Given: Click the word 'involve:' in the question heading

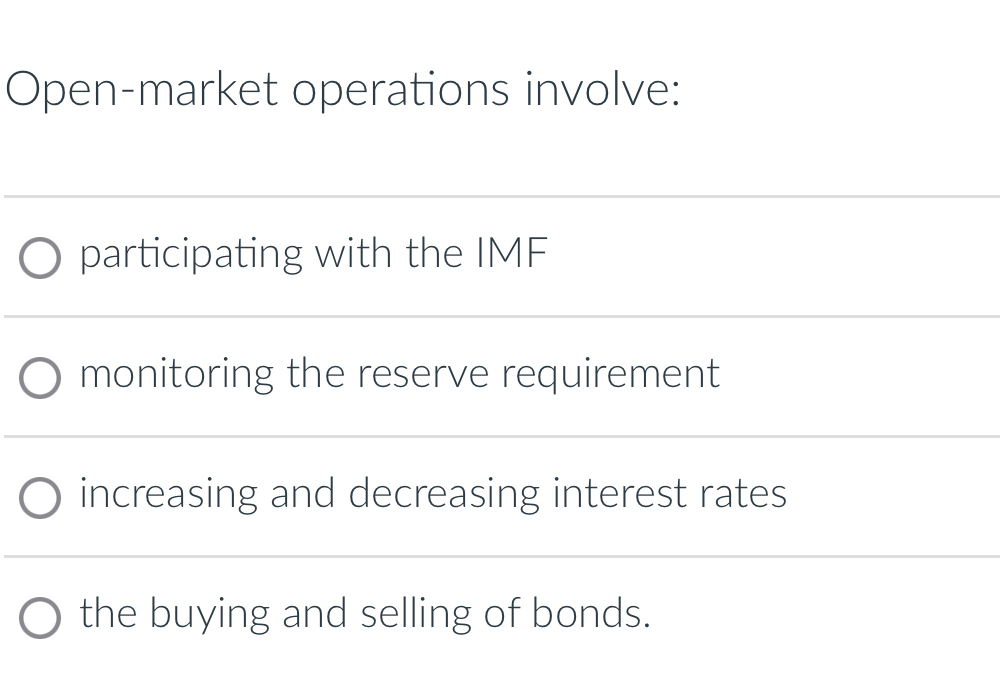Looking at the screenshot, I should click(603, 90).
